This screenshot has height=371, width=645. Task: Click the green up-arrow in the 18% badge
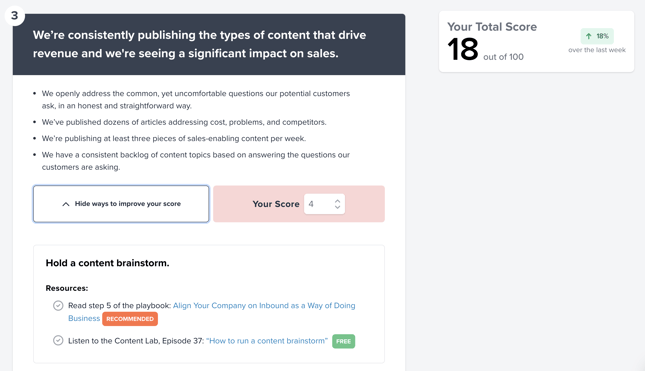[x=589, y=36]
